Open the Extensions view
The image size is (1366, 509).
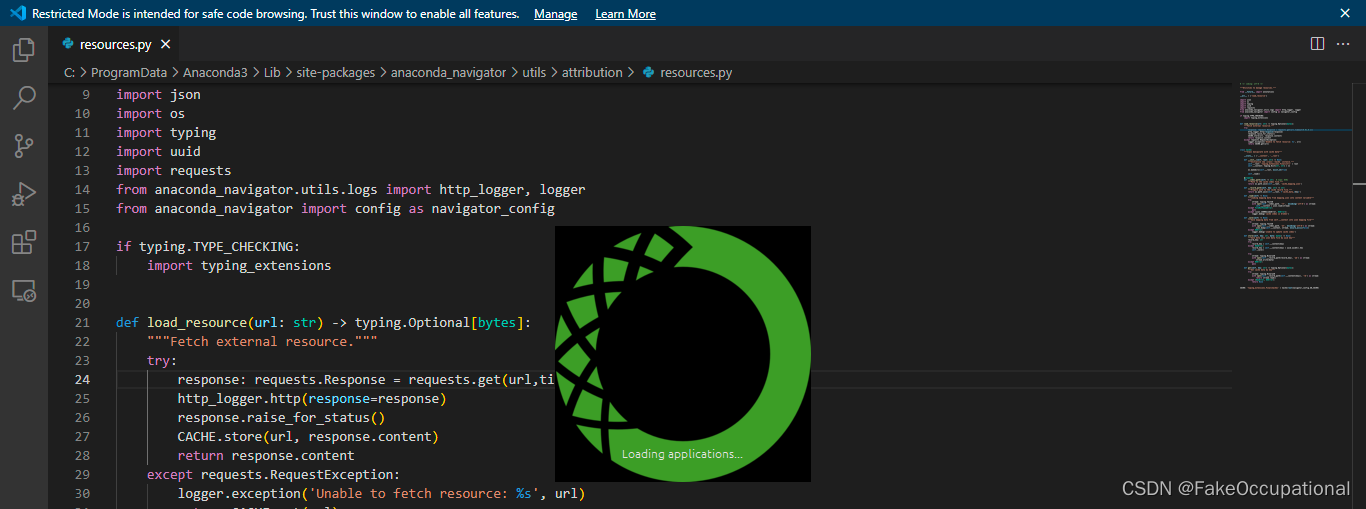[x=24, y=242]
